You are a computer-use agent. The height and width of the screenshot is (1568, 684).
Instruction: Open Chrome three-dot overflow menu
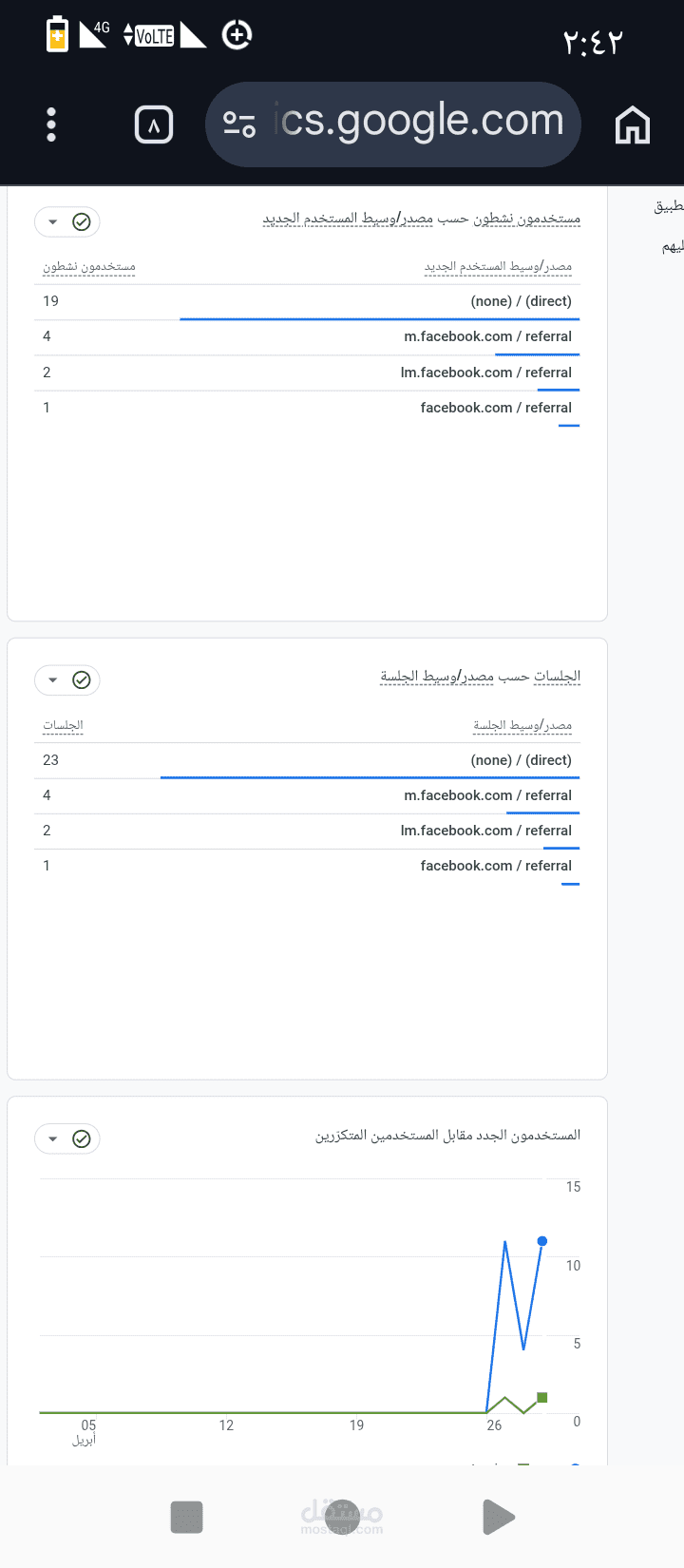[51, 124]
